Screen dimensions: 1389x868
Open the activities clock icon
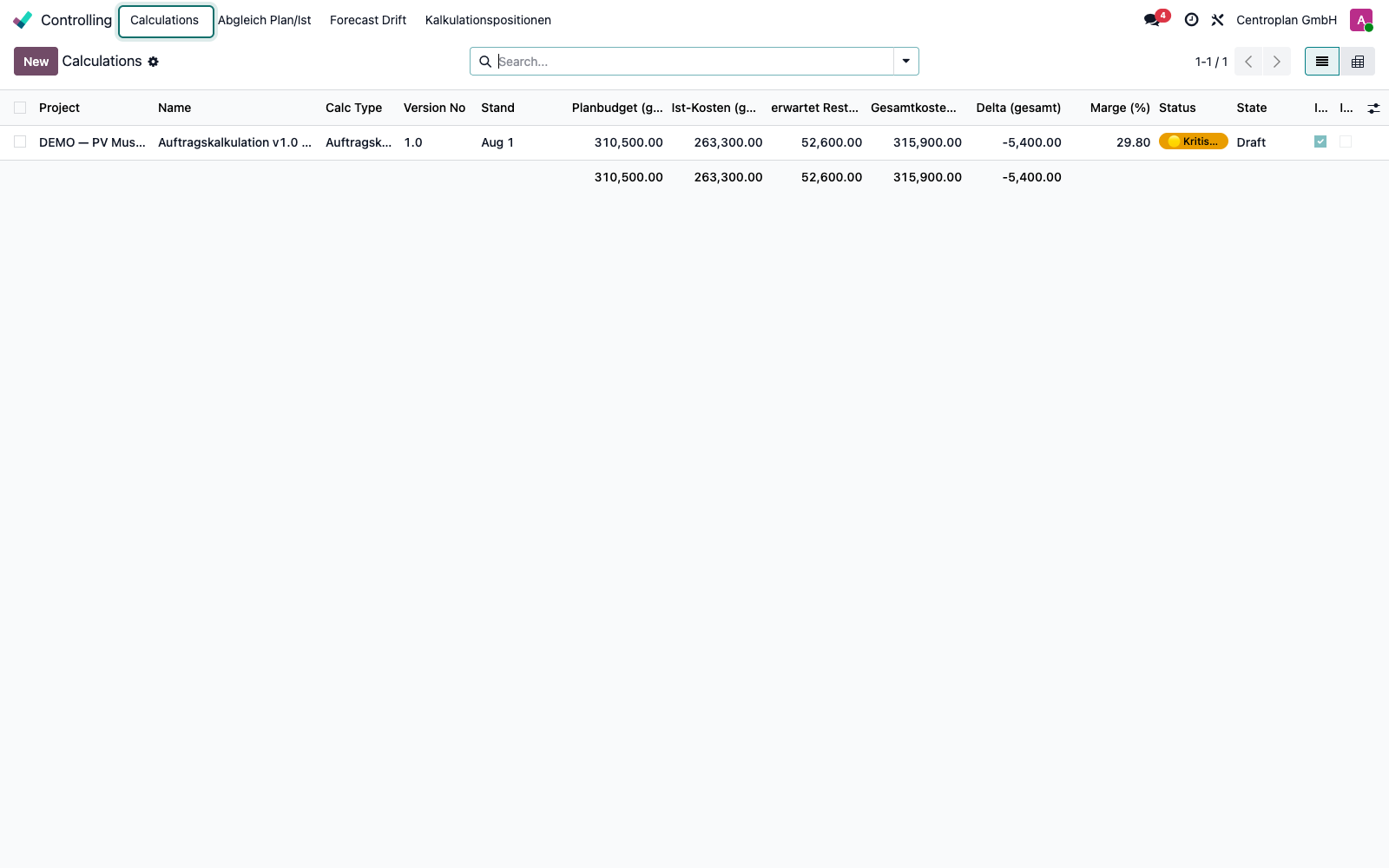point(1191,20)
